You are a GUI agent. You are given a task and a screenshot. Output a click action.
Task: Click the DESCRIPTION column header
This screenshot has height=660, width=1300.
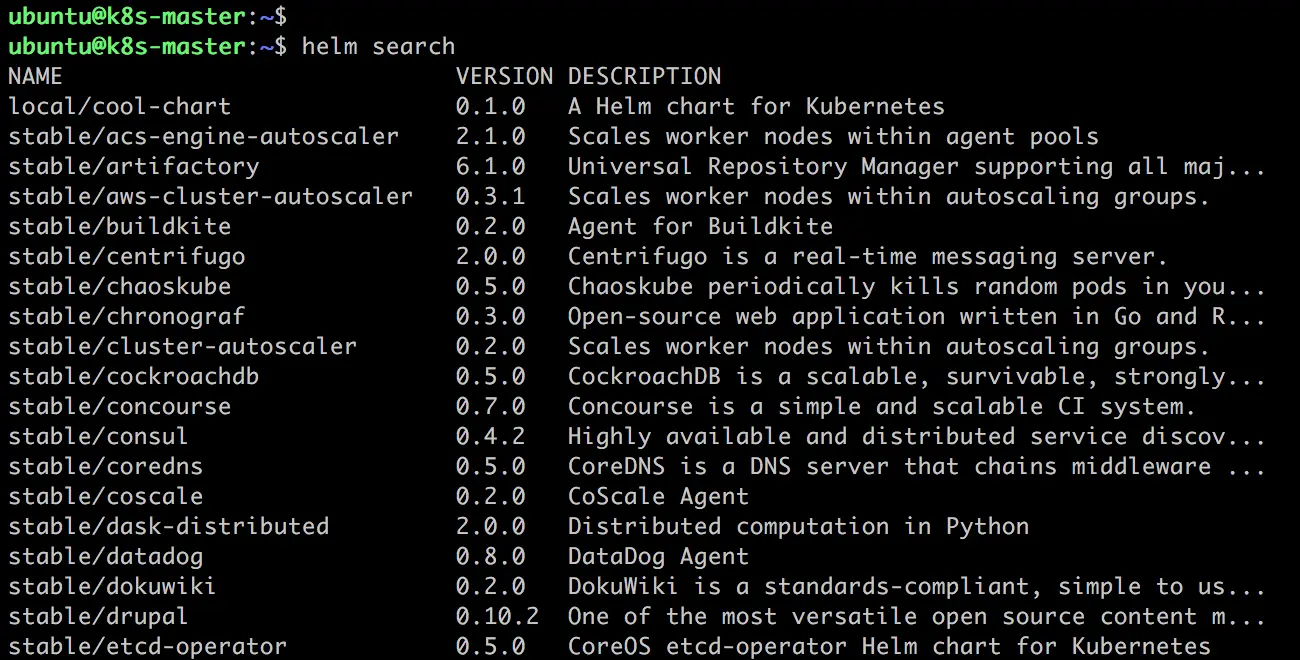tap(644, 76)
